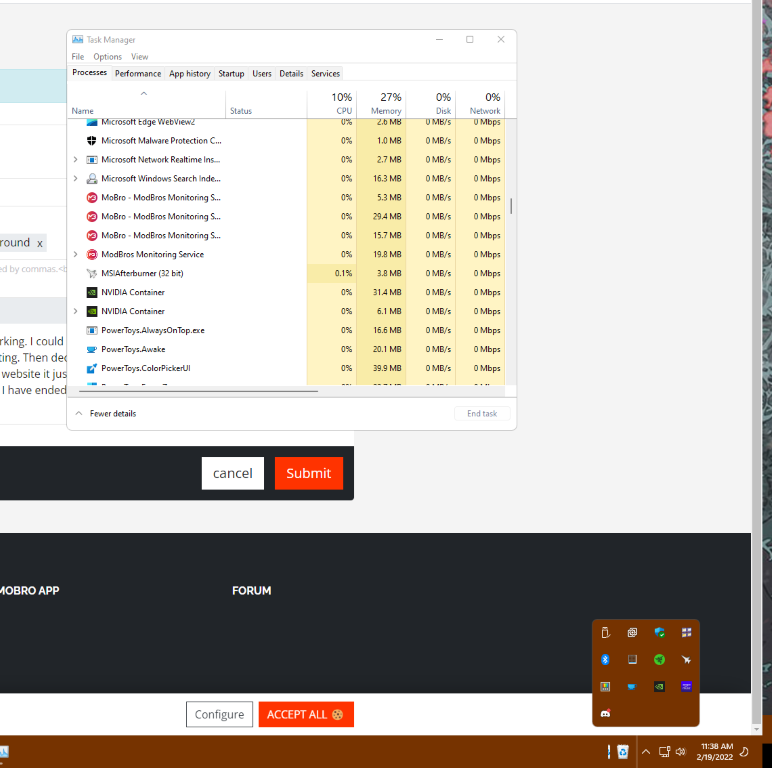772x768 pixels.
Task: Click the NVIDIA Container icon using 6.1 MB
Action: pyautogui.click(x=92, y=311)
